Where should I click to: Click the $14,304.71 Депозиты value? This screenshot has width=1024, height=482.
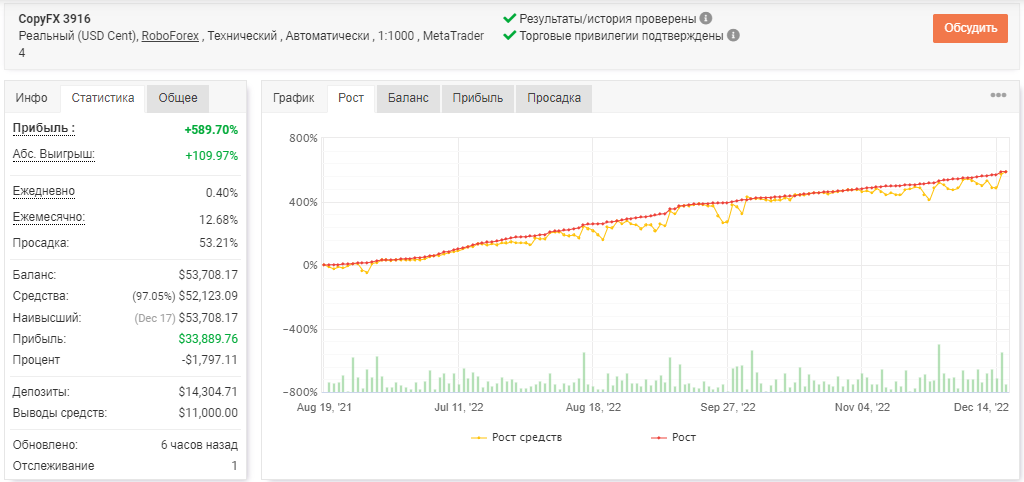point(208,392)
